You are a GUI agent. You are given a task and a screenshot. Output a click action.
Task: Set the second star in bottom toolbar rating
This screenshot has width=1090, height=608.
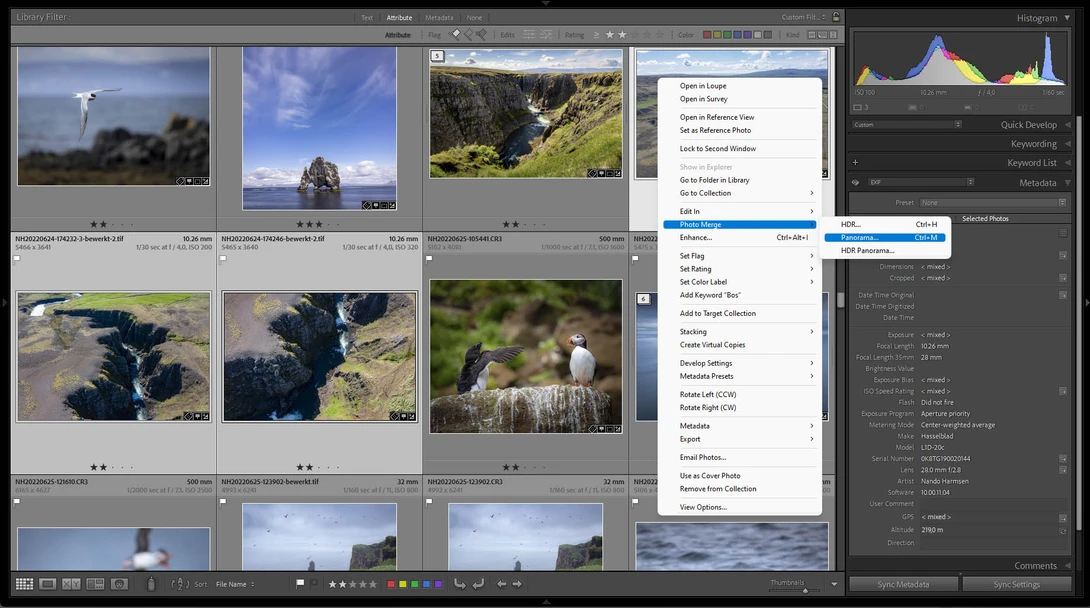click(x=343, y=584)
